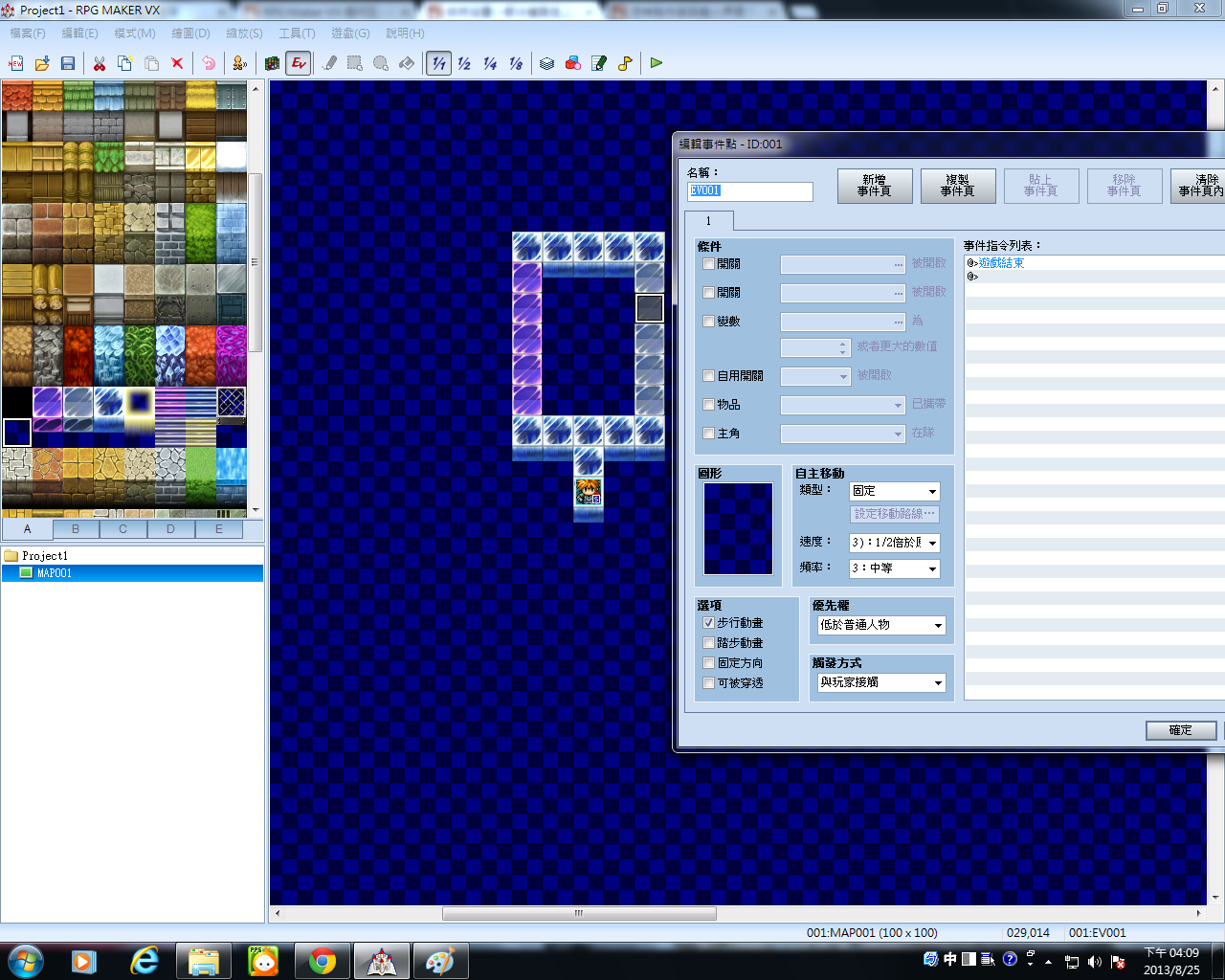Open the 檔案(F) menu
1225x980 pixels.
28,33
